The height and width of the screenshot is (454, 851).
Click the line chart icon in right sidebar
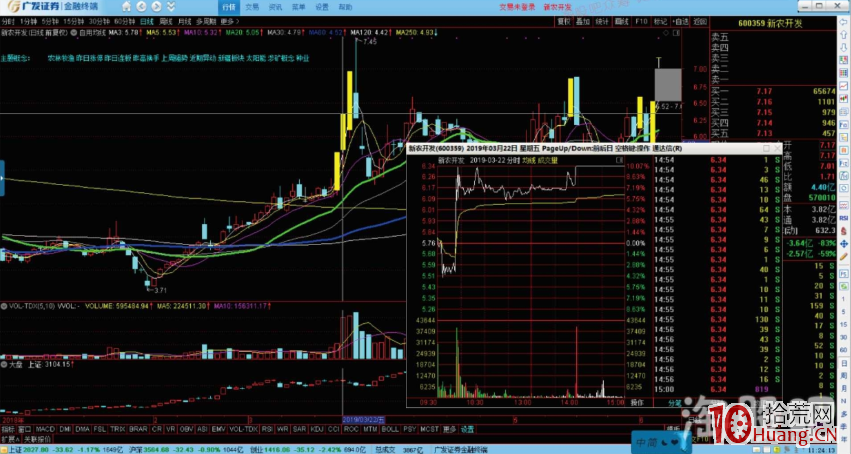844,86
